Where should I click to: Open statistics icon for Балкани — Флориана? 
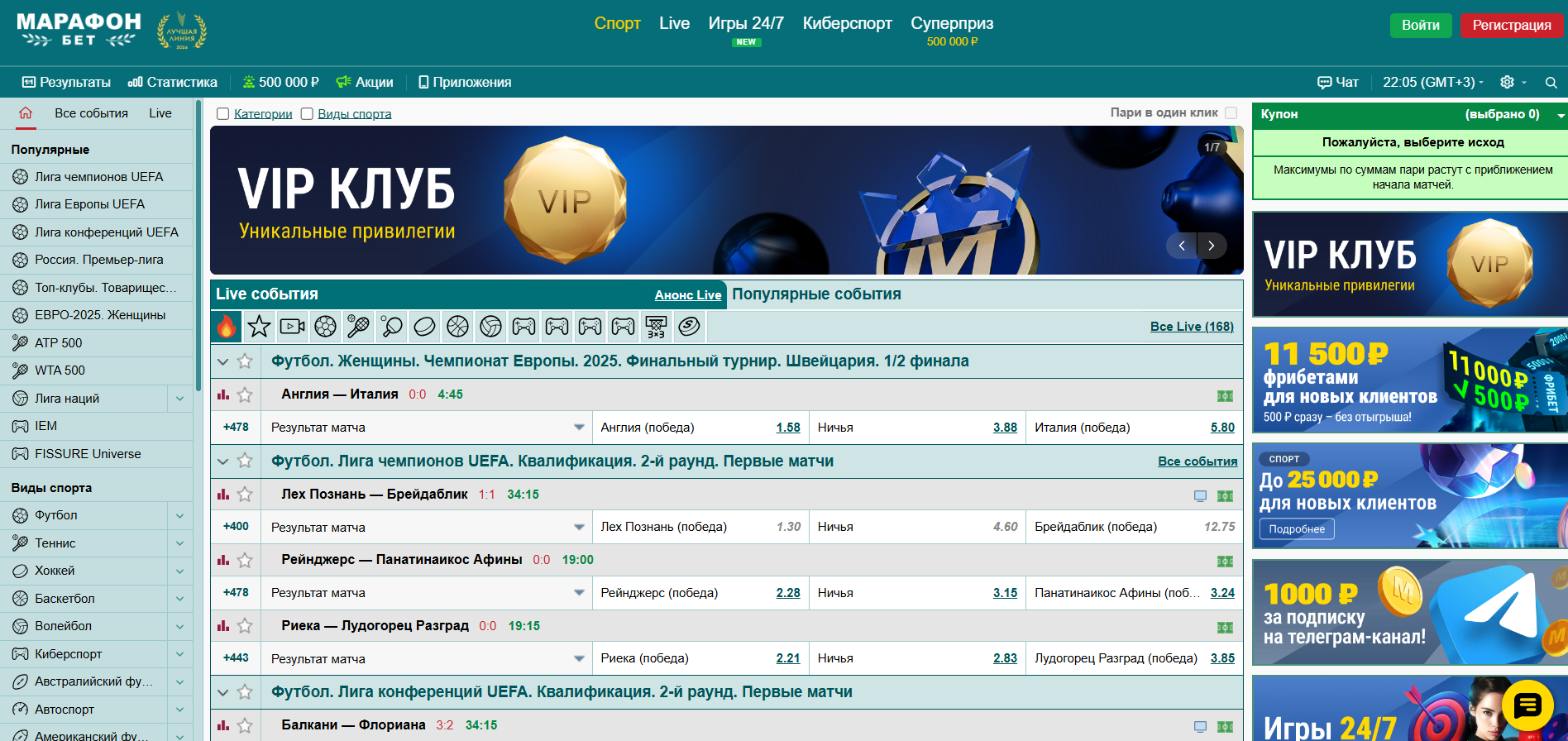pyautogui.click(x=223, y=725)
